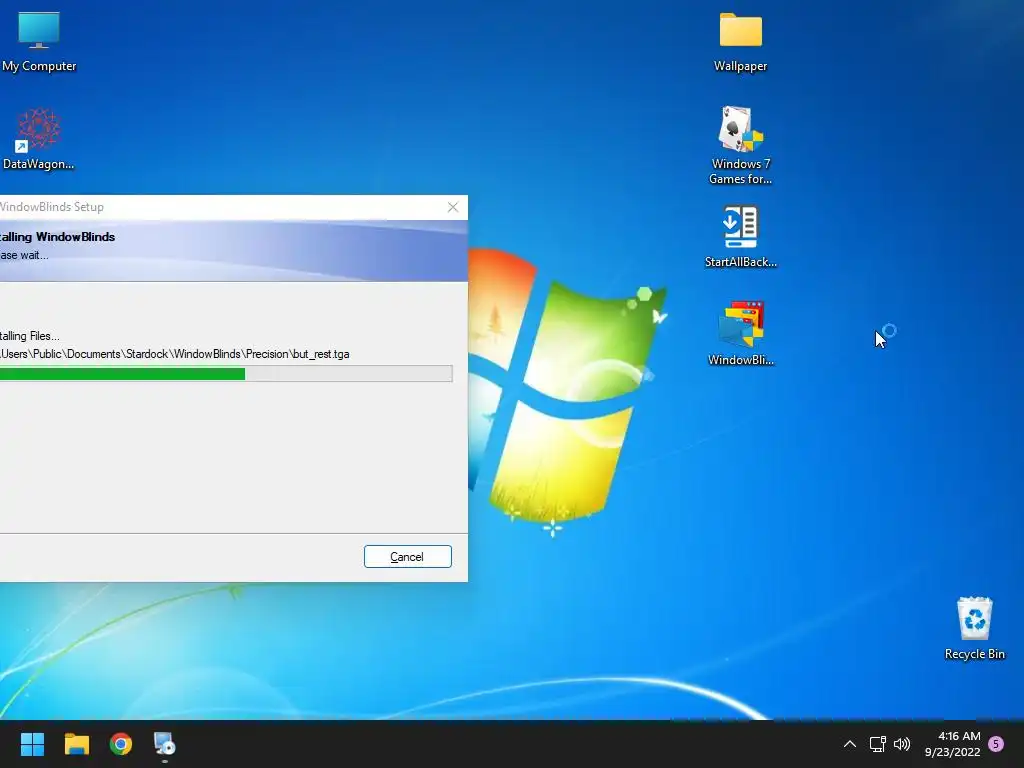Open the Start menu Windows logo

click(x=32, y=744)
